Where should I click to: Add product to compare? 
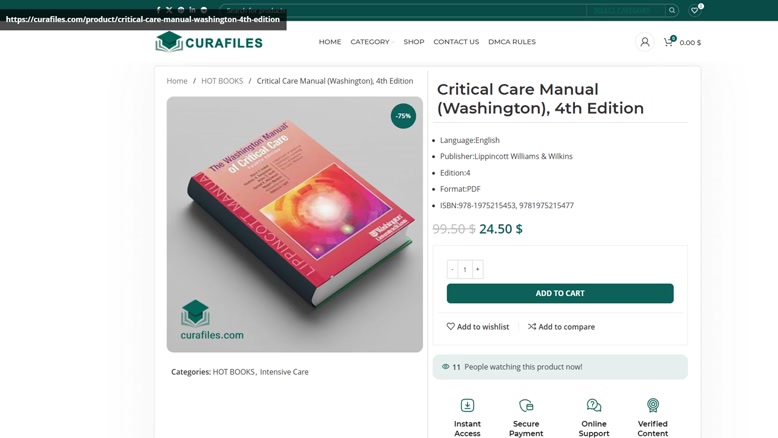click(x=561, y=326)
